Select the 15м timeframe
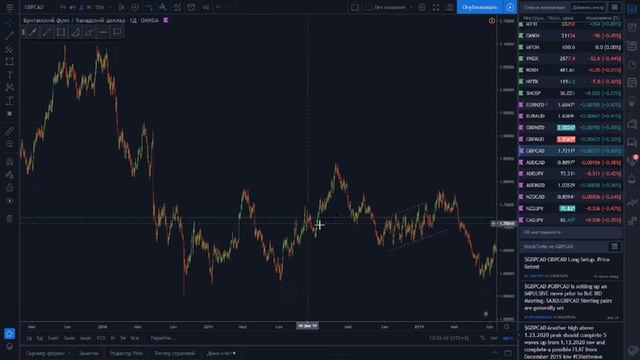640x360 pixels. click(100, 7)
